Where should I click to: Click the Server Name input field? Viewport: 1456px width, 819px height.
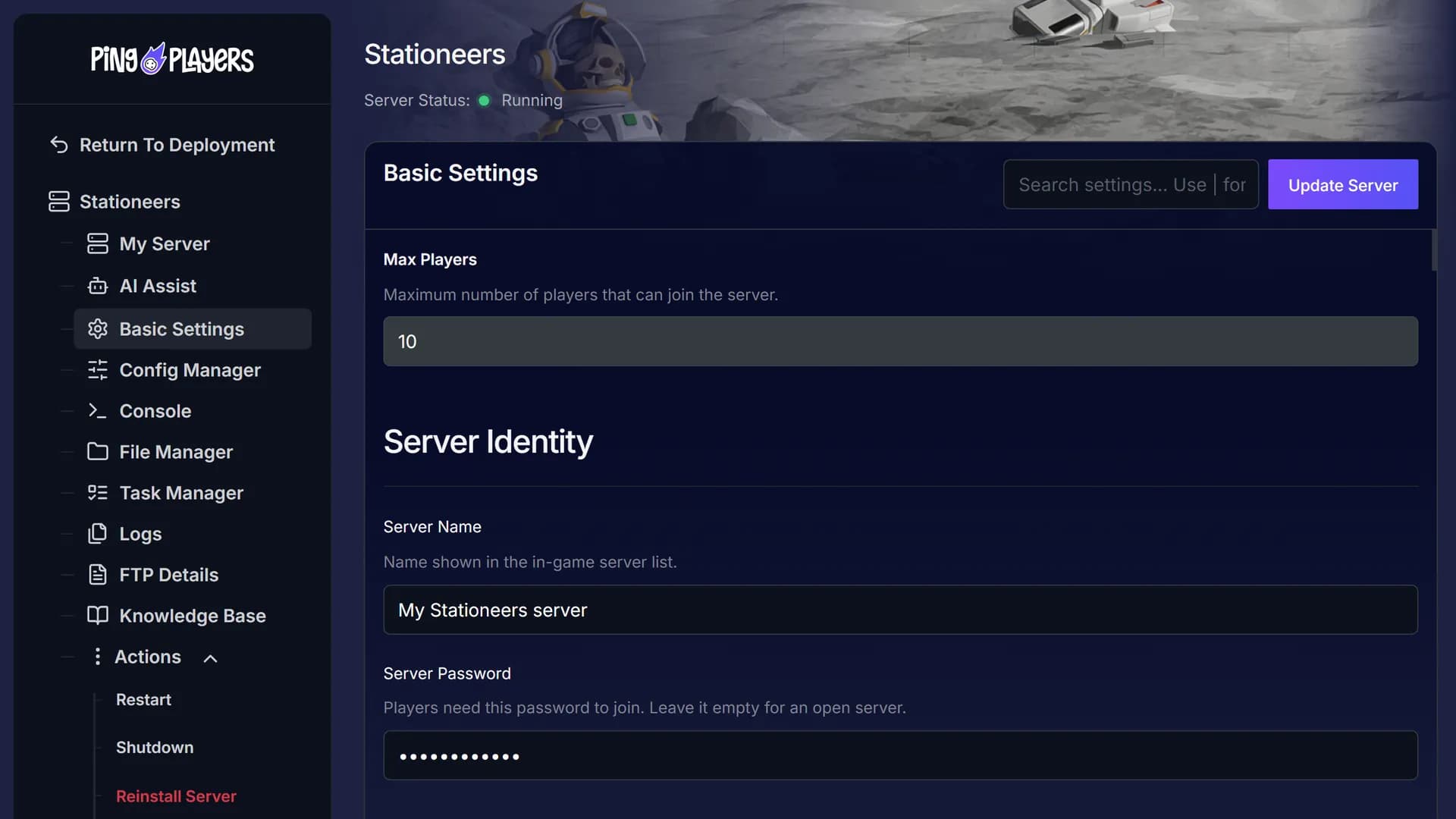(x=900, y=610)
